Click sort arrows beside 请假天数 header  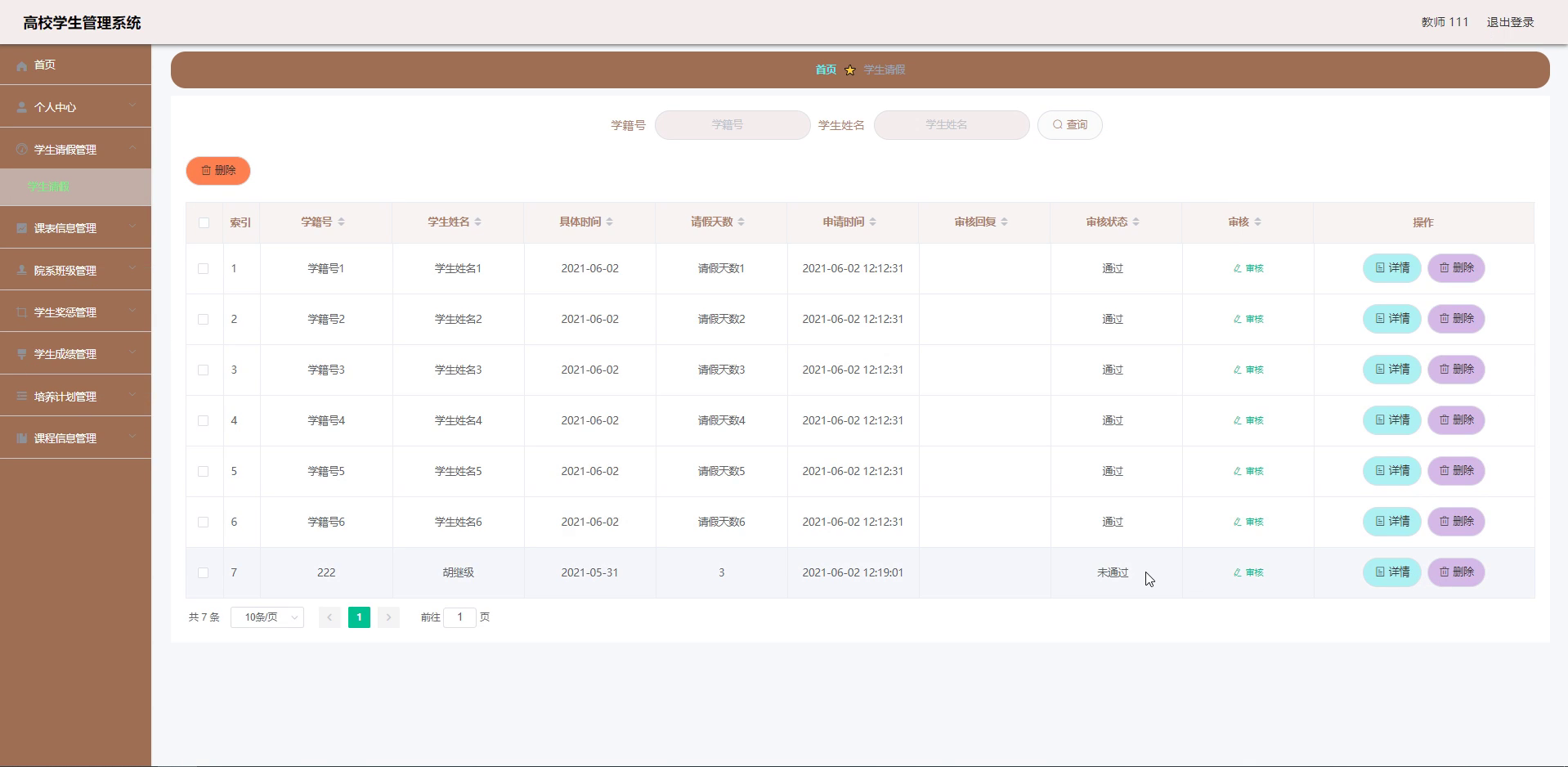[741, 222]
